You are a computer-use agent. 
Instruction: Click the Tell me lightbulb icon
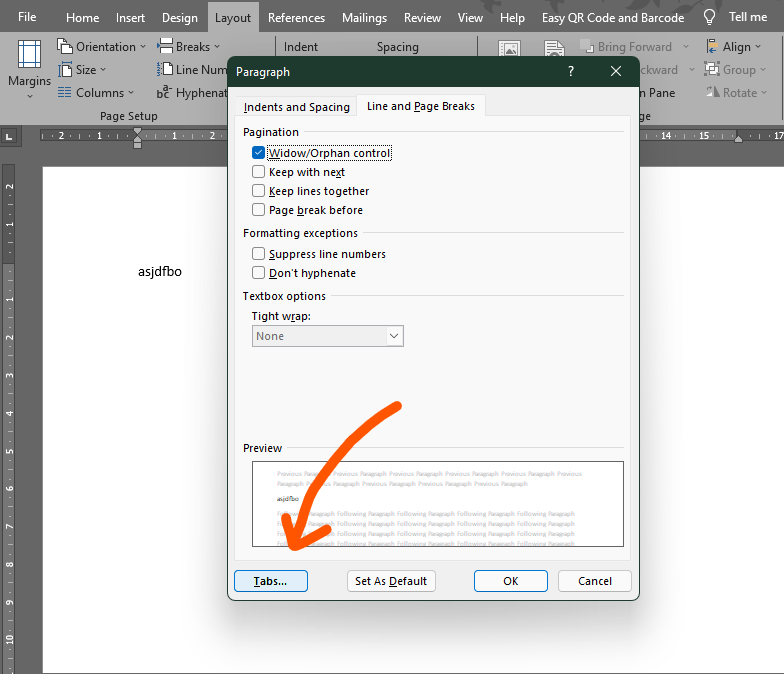710,18
